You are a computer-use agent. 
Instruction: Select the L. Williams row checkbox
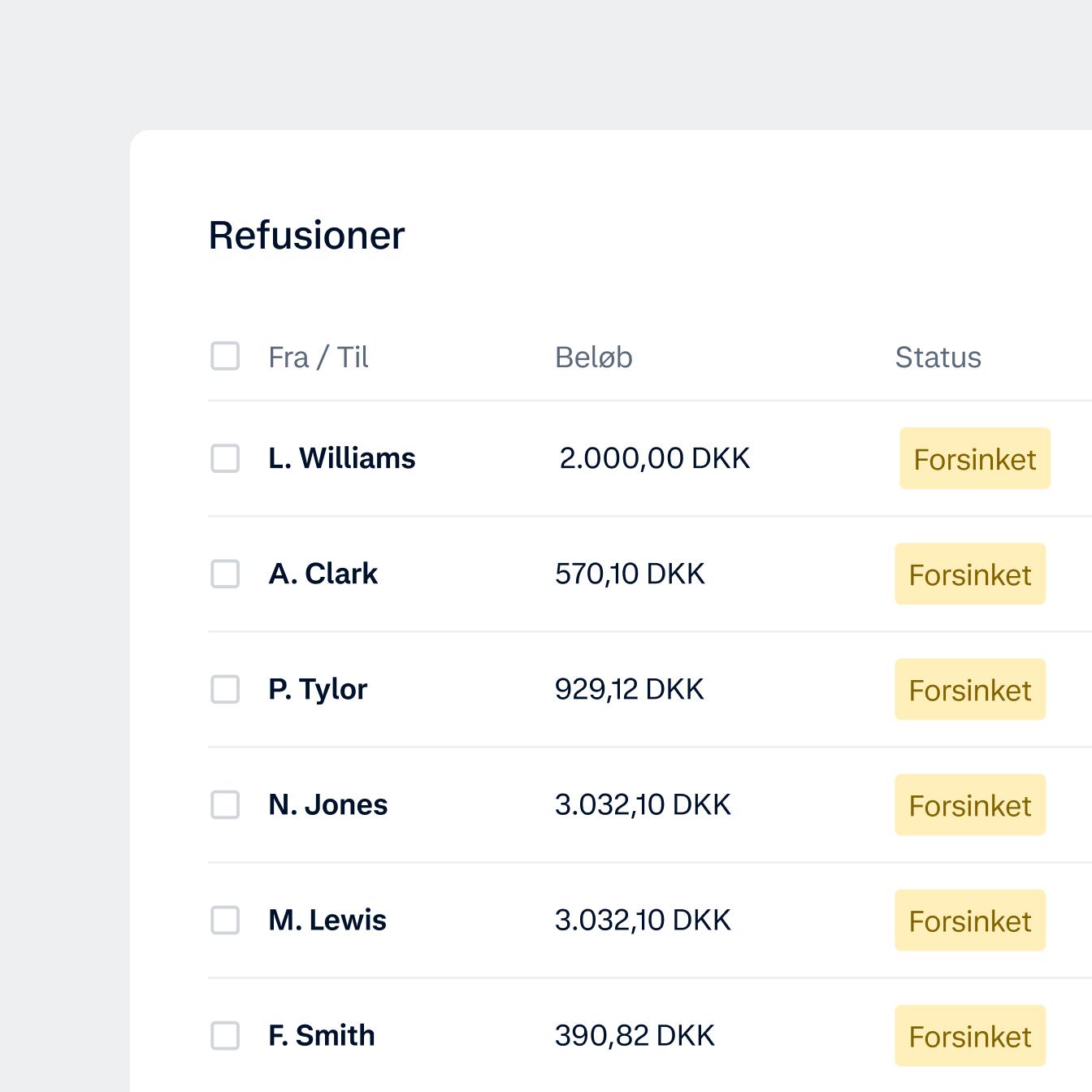225,458
